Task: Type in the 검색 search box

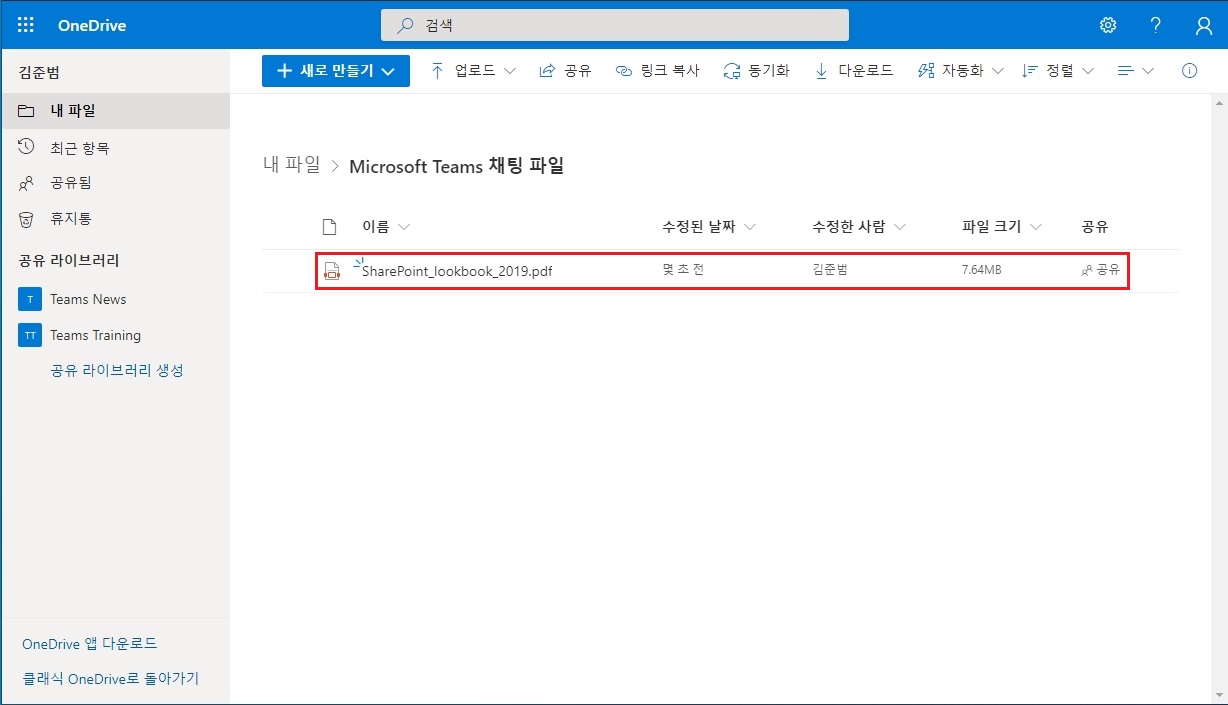Action: (615, 25)
